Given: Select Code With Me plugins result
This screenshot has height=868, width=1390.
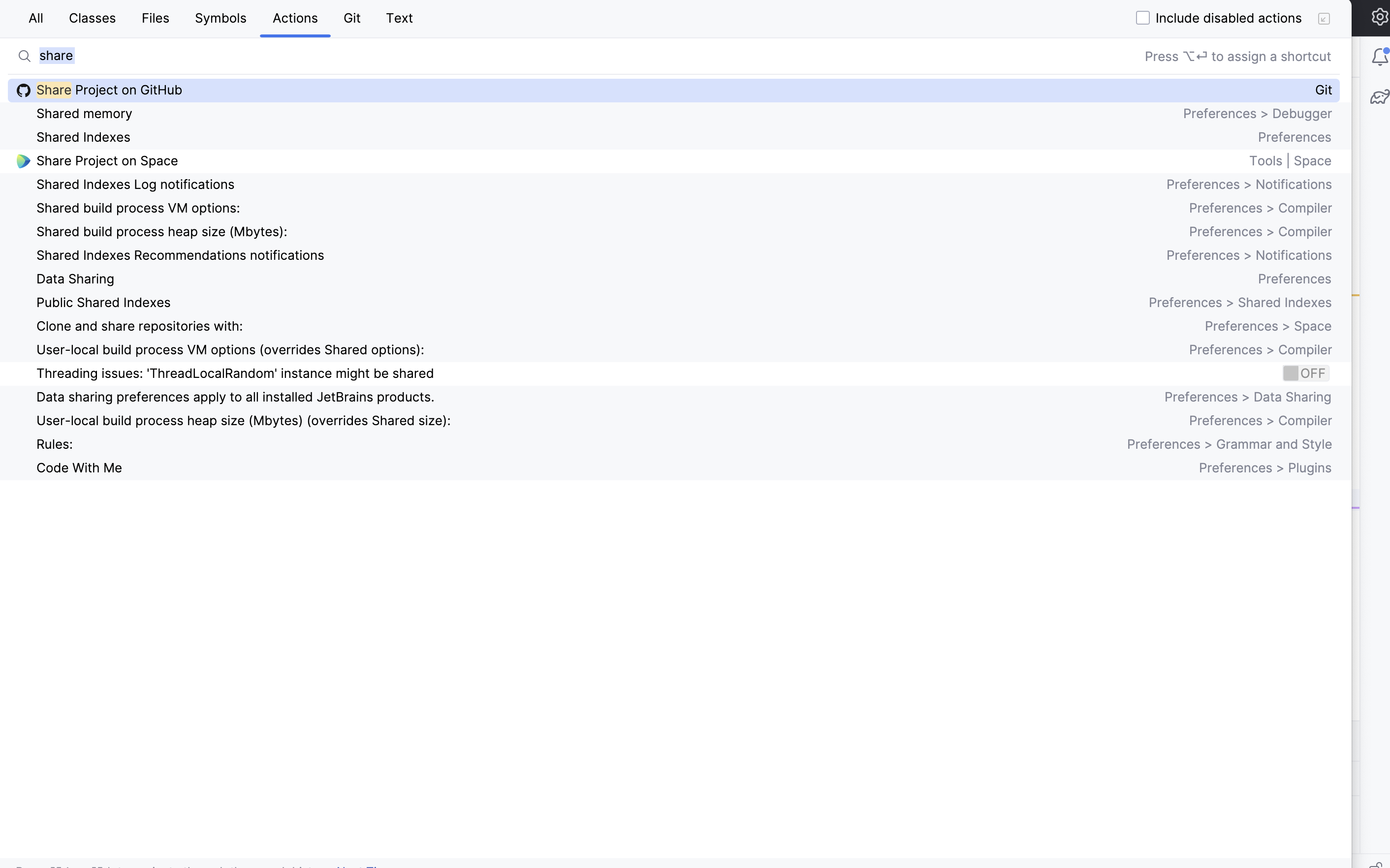Looking at the screenshot, I should (79, 468).
